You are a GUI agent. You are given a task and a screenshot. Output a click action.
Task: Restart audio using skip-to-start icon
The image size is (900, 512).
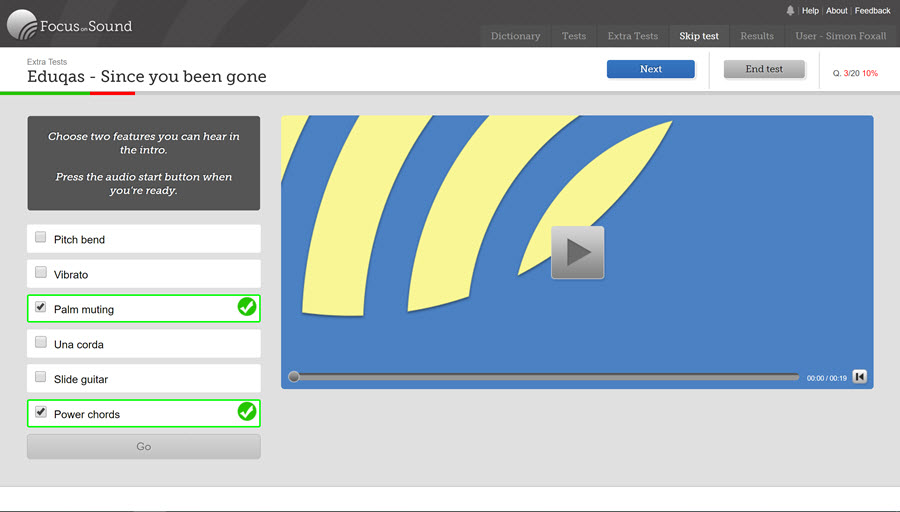[859, 377]
